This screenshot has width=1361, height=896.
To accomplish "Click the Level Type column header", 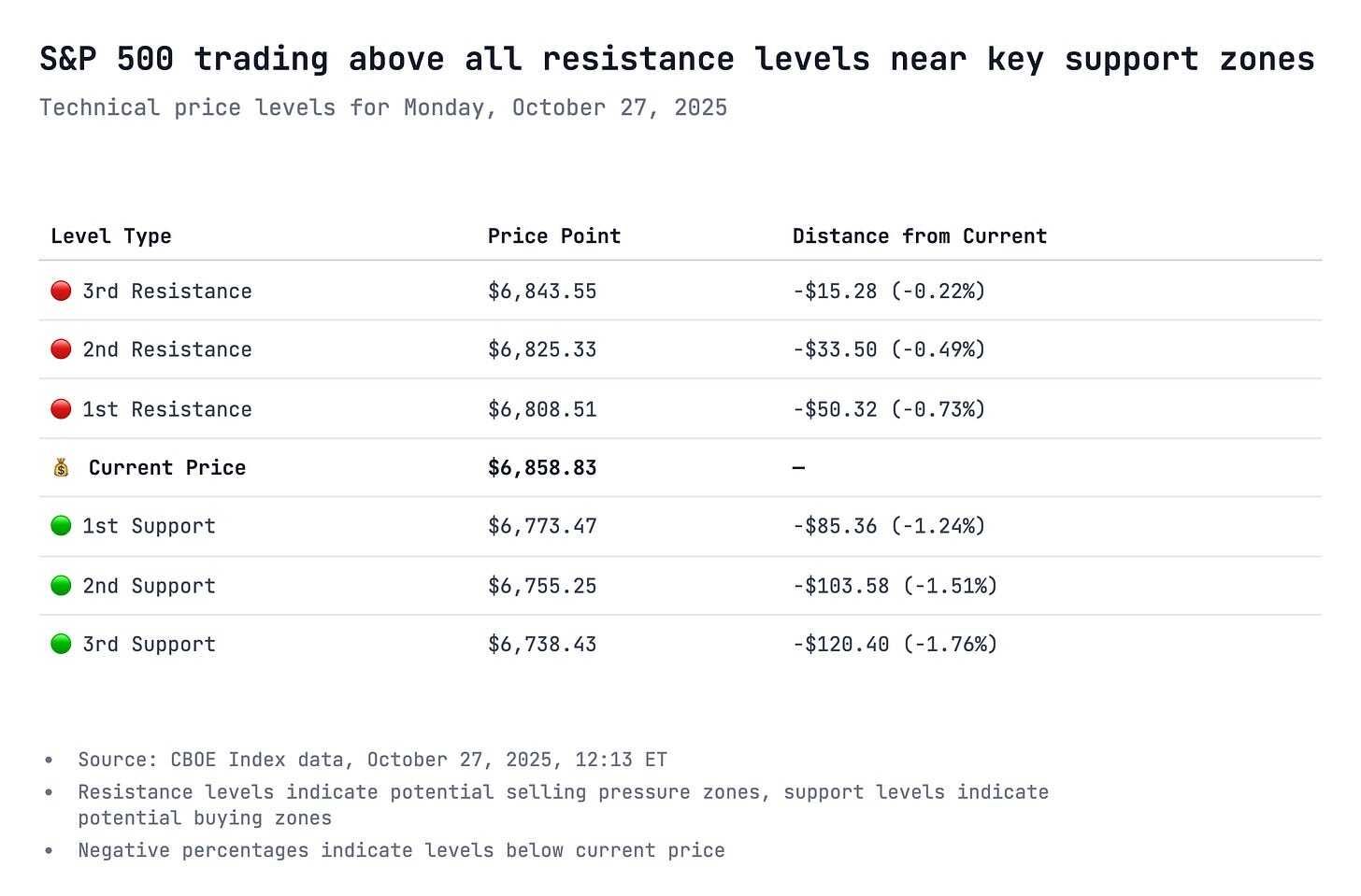I will point(111,236).
